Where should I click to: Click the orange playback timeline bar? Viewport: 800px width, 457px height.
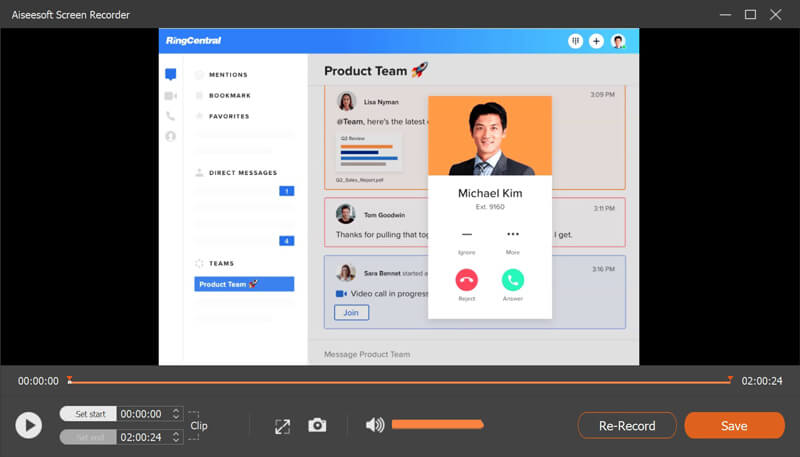tap(399, 382)
